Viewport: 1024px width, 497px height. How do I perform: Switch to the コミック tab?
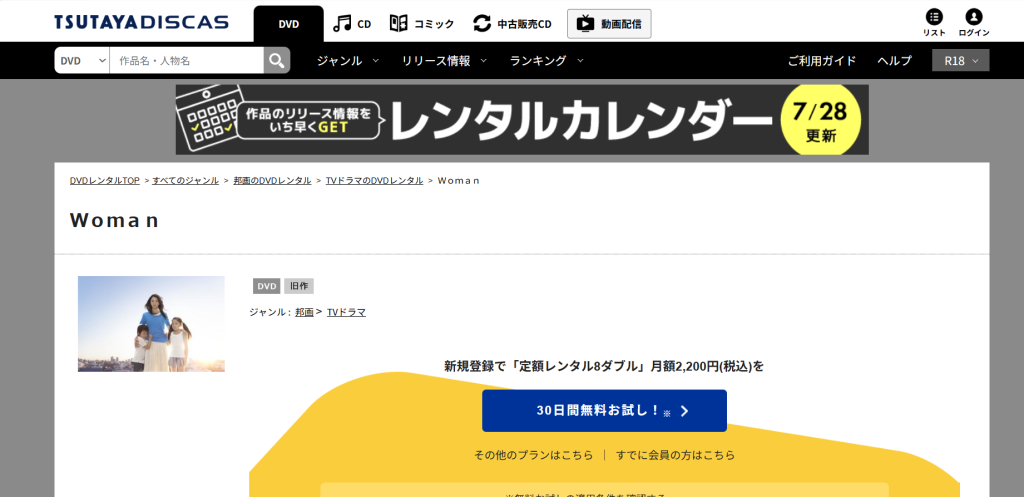point(422,24)
